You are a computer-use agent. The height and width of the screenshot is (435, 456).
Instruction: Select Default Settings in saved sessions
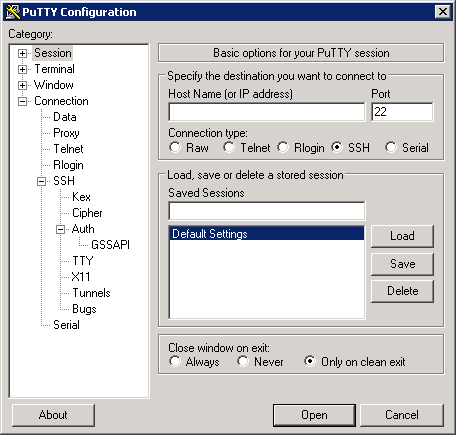point(267,234)
